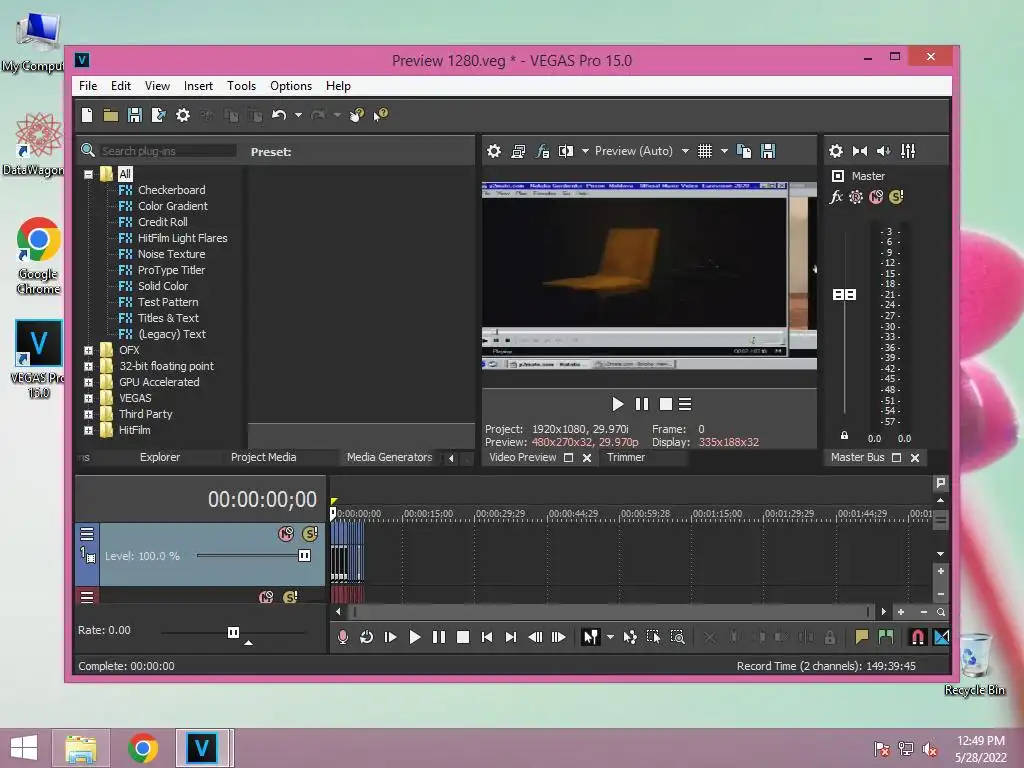The image size is (1024, 768).
Task: Select the Titles & Text generator
Action: [x=168, y=318]
